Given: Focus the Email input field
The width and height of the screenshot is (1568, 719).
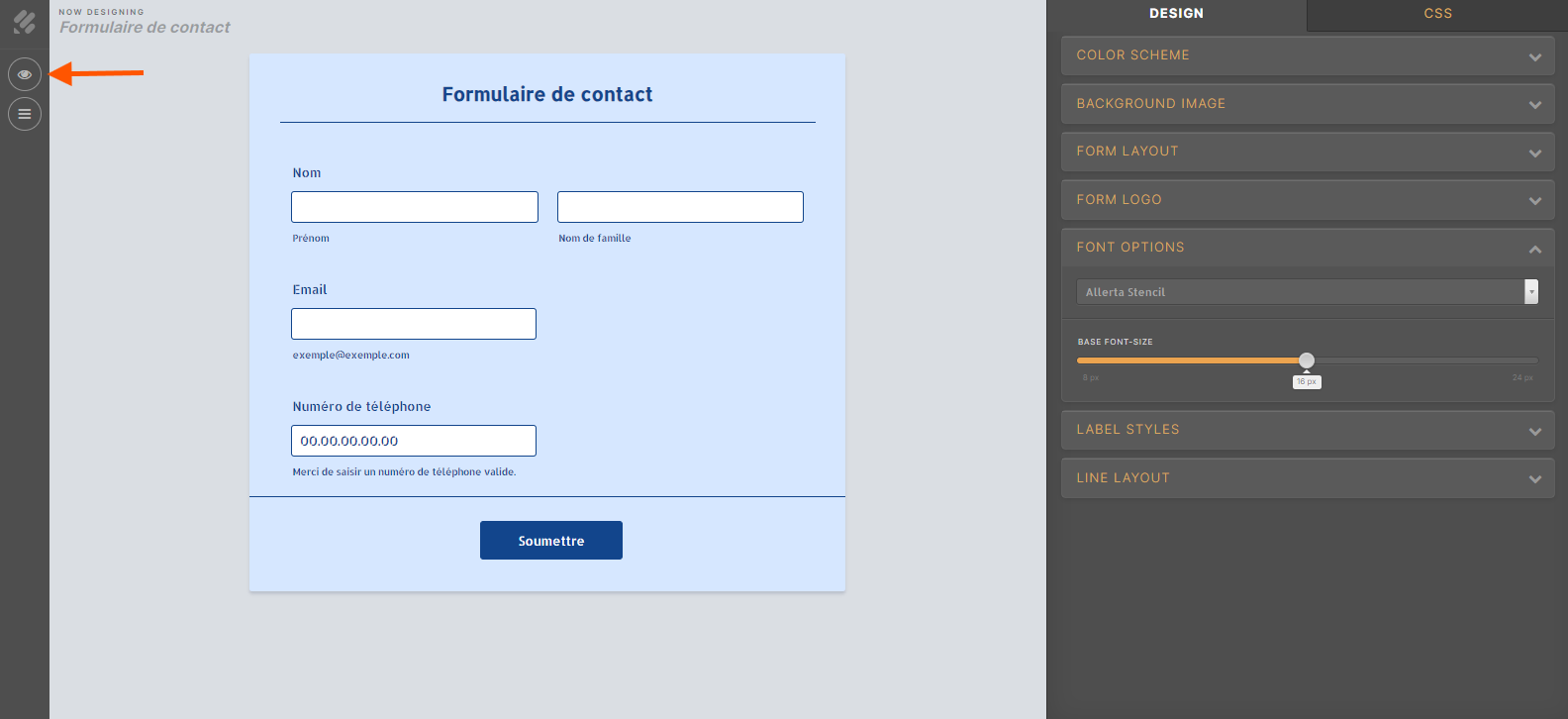Looking at the screenshot, I should [x=414, y=324].
